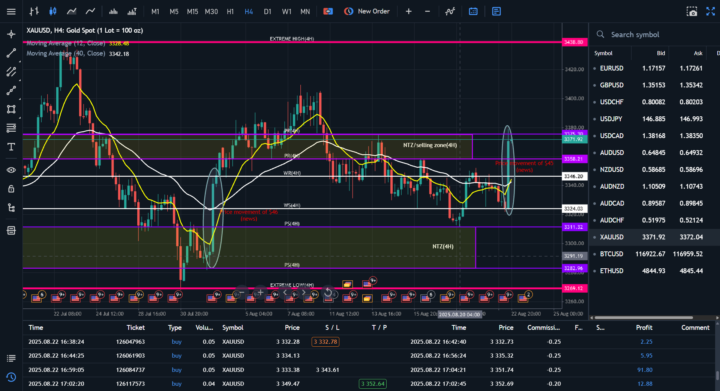The image size is (720, 391).
Task: Switch chart to bar chart type
Action: (x=34, y=11)
